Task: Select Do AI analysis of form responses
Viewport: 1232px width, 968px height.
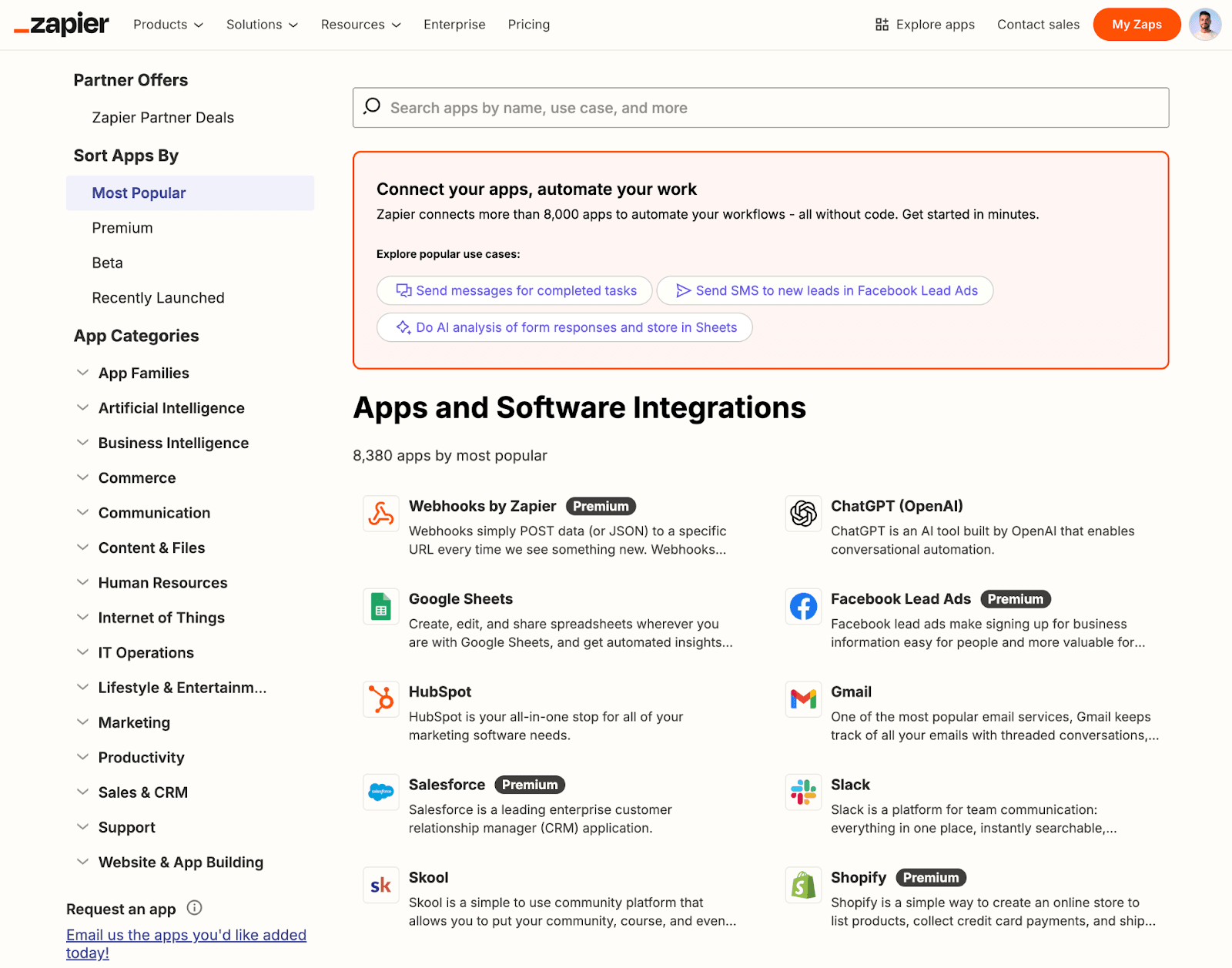Action: (x=564, y=327)
